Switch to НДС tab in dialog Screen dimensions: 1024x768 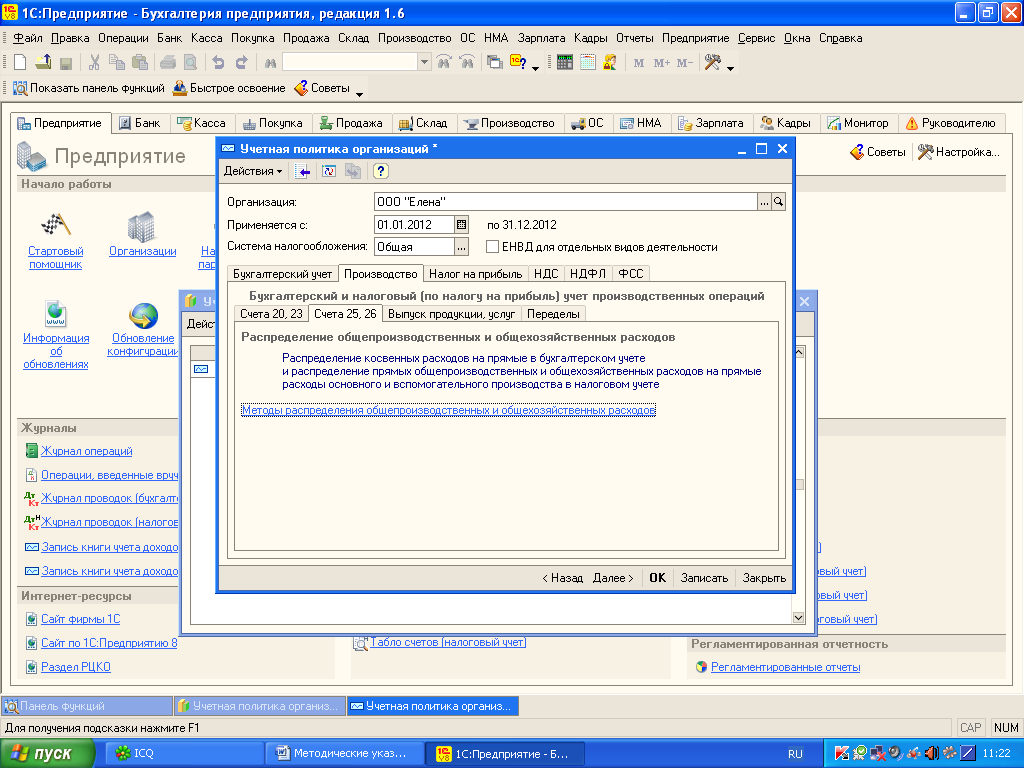click(546, 274)
